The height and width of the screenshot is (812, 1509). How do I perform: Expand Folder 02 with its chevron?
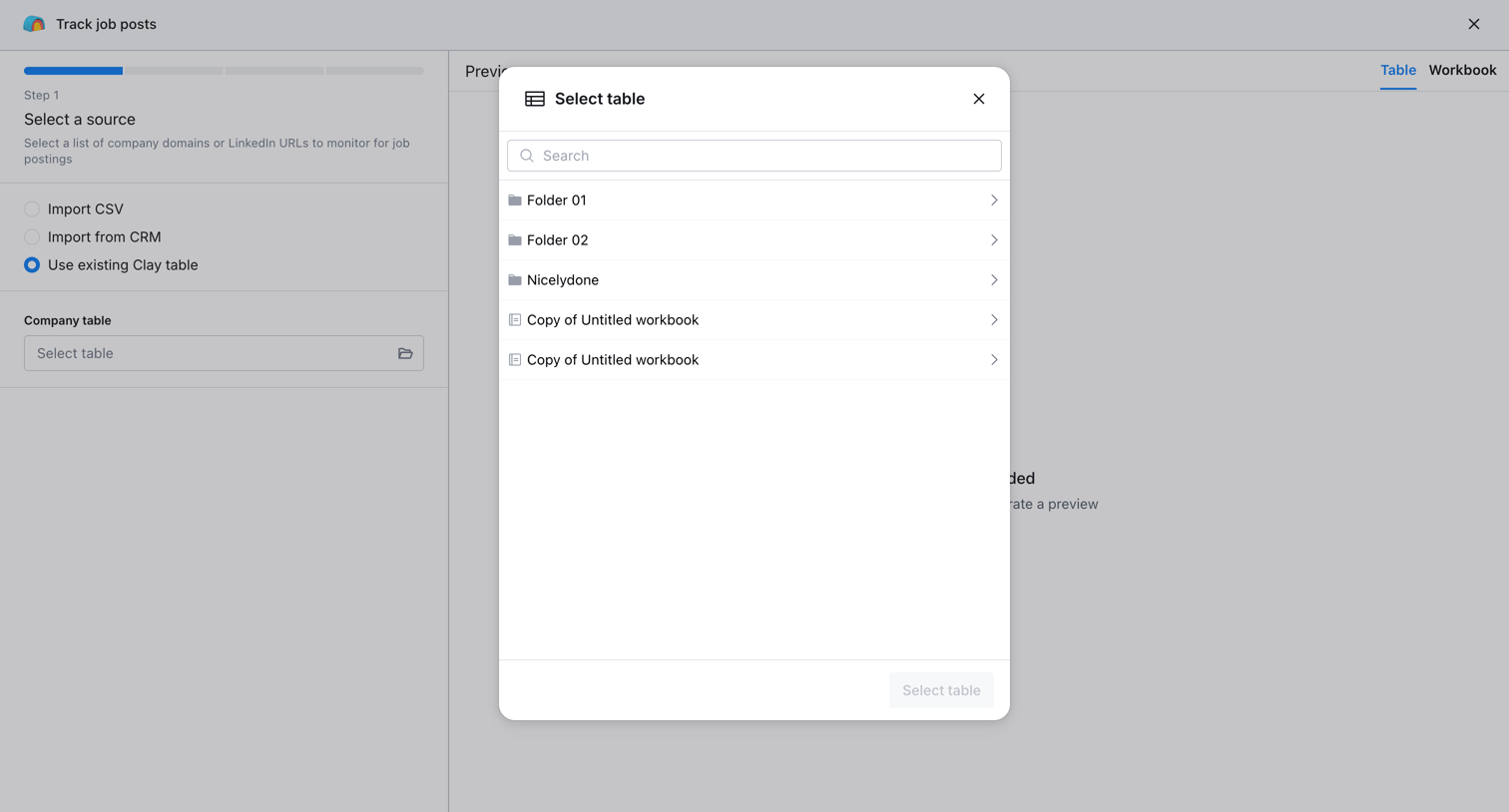point(994,240)
